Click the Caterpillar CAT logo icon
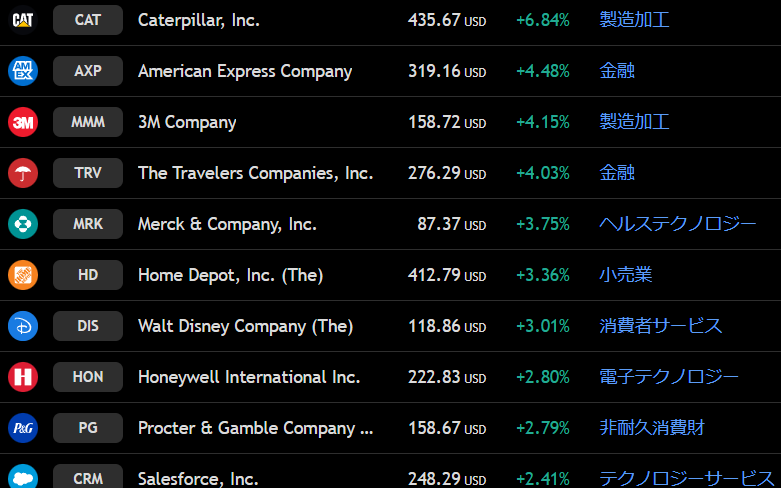 23,20
